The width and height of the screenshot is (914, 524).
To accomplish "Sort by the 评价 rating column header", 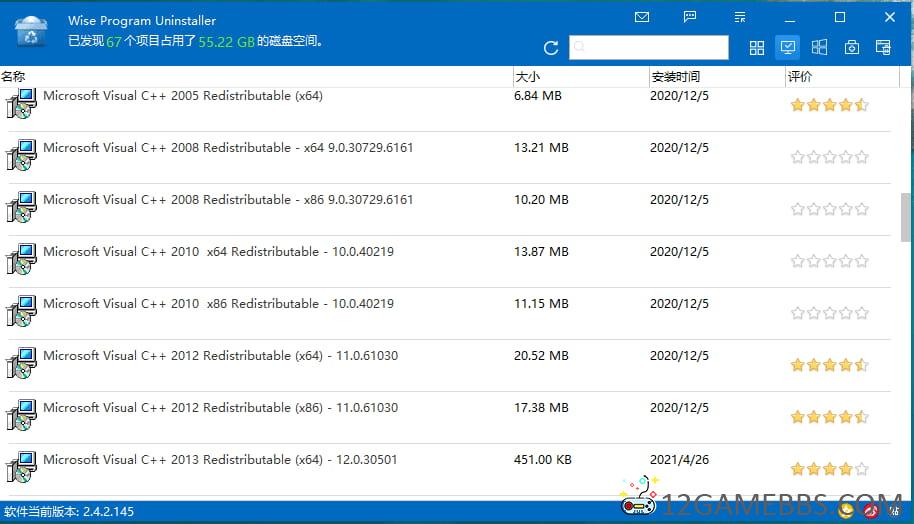I will pyautogui.click(x=799, y=77).
